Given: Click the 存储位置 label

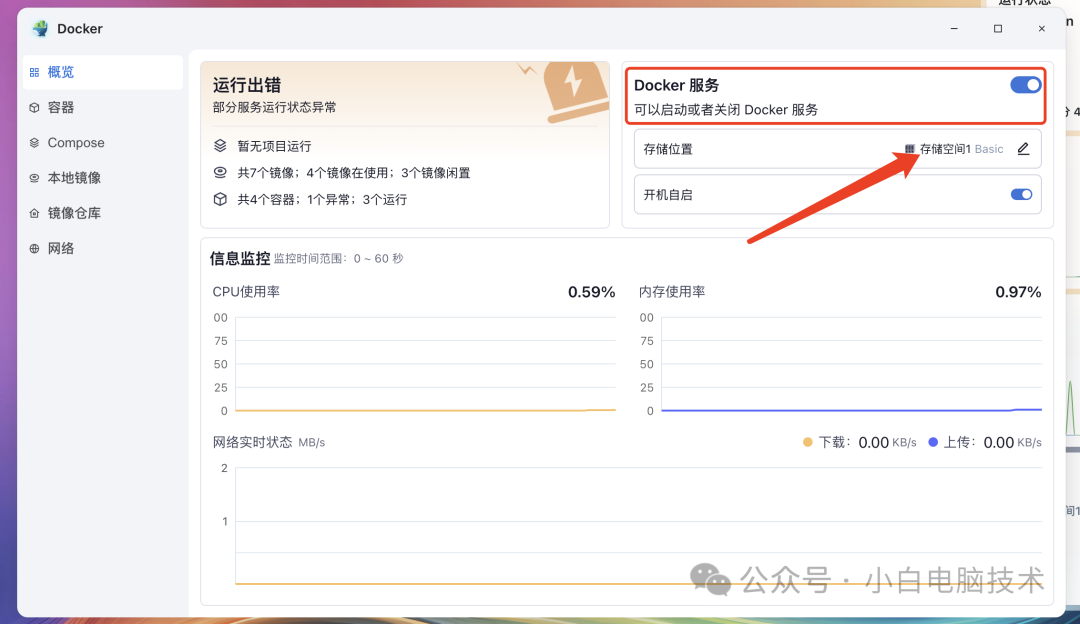Looking at the screenshot, I should pos(667,149).
